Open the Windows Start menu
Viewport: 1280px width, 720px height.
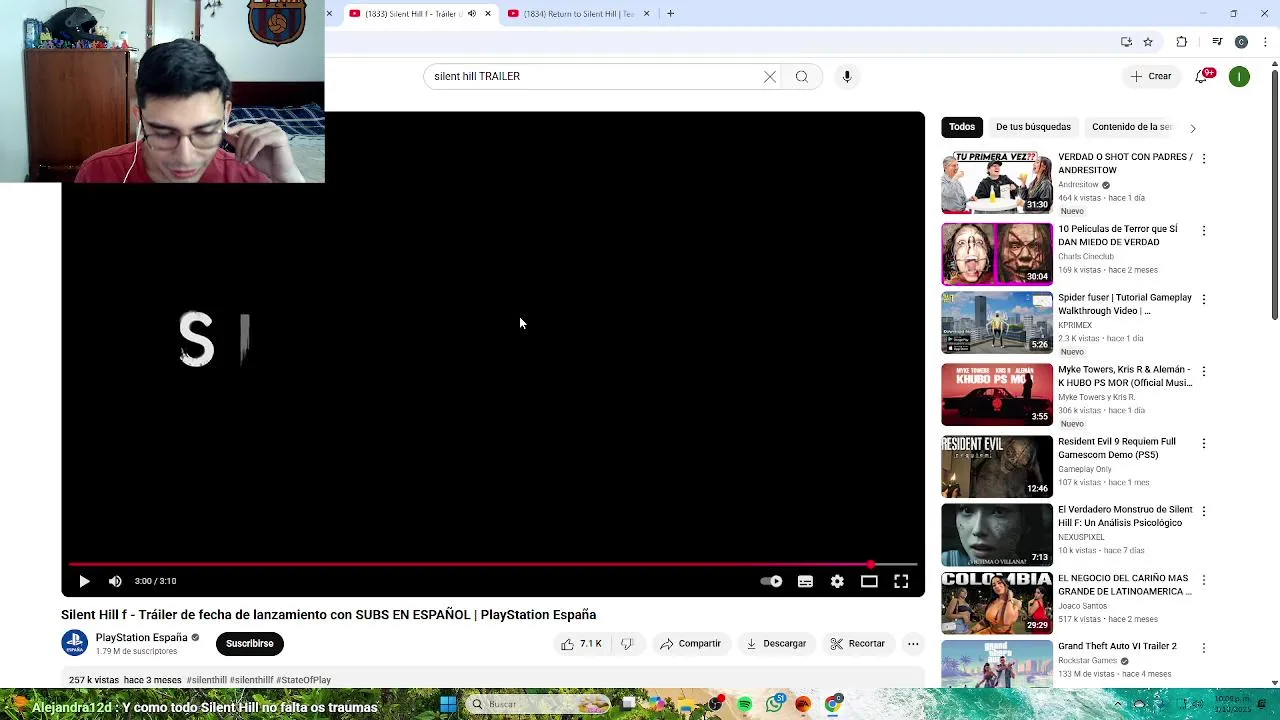pyautogui.click(x=448, y=705)
